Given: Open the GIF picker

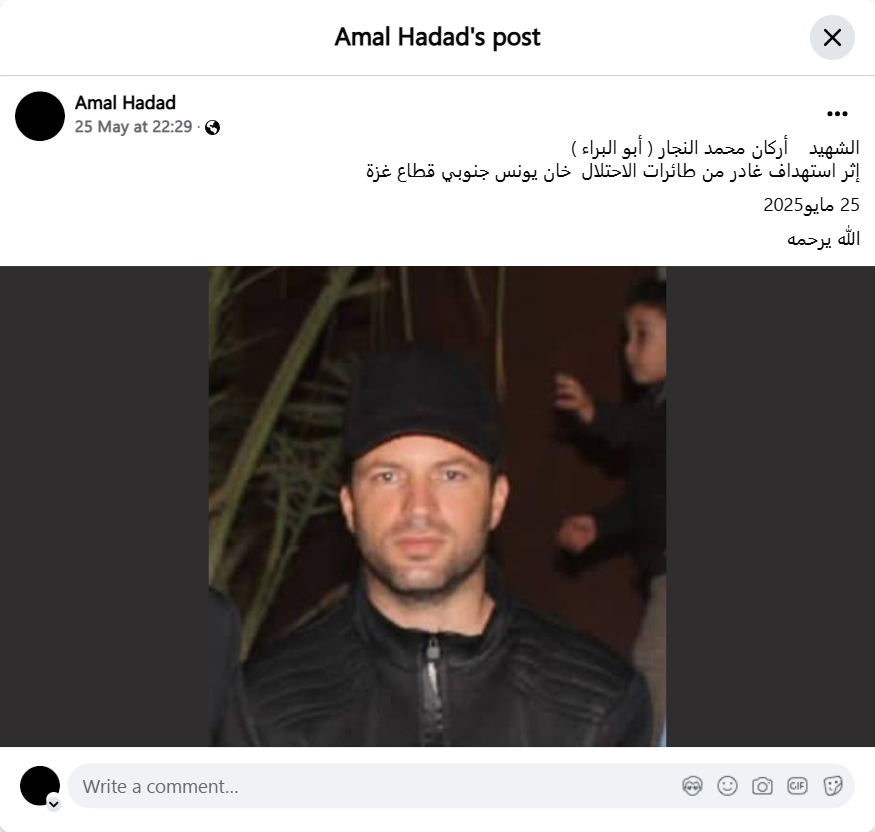Looking at the screenshot, I should (797, 786).
